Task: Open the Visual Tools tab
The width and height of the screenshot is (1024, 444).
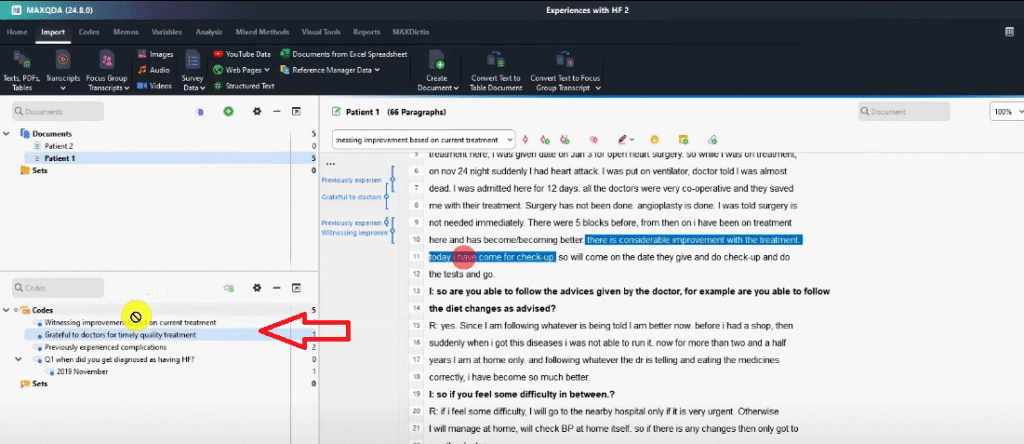Action: pyautogui.click(x=321, y=32)
